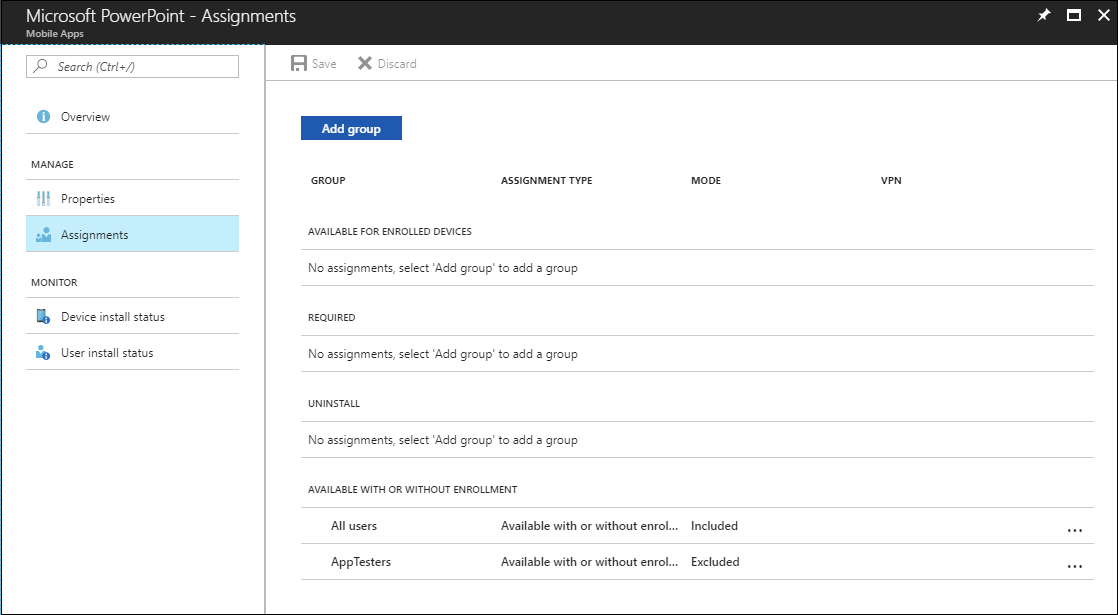Click the Save label in toolbar

[x=324, y=63]
